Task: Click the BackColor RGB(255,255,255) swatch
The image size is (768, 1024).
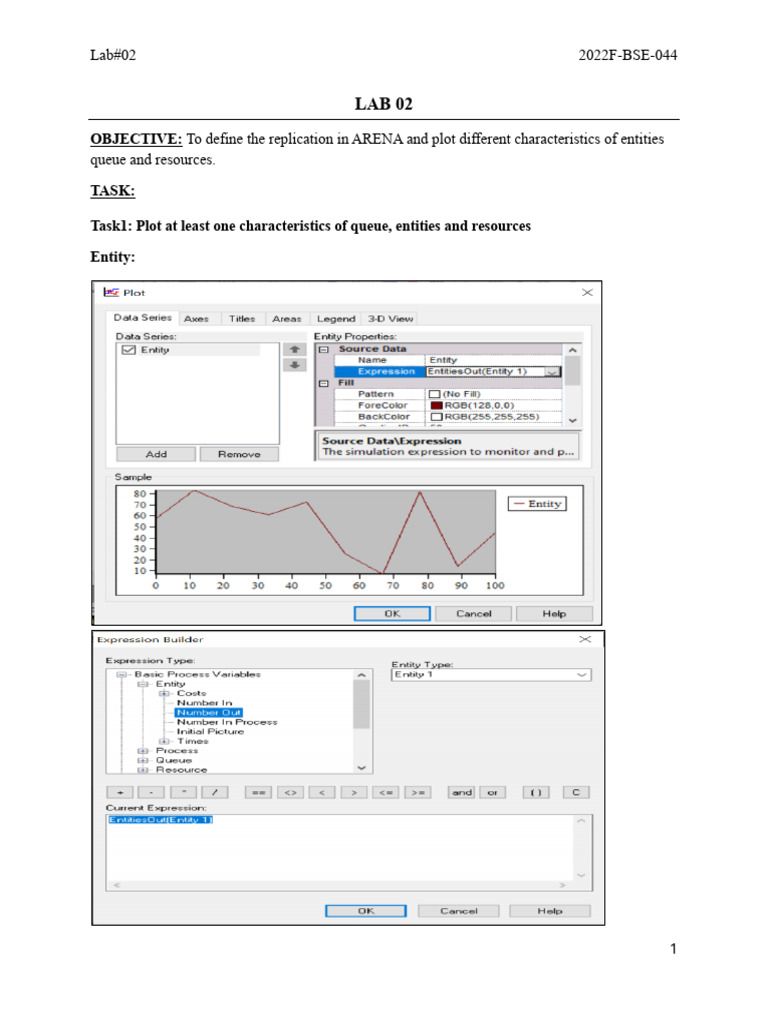Action: point(436,417)
